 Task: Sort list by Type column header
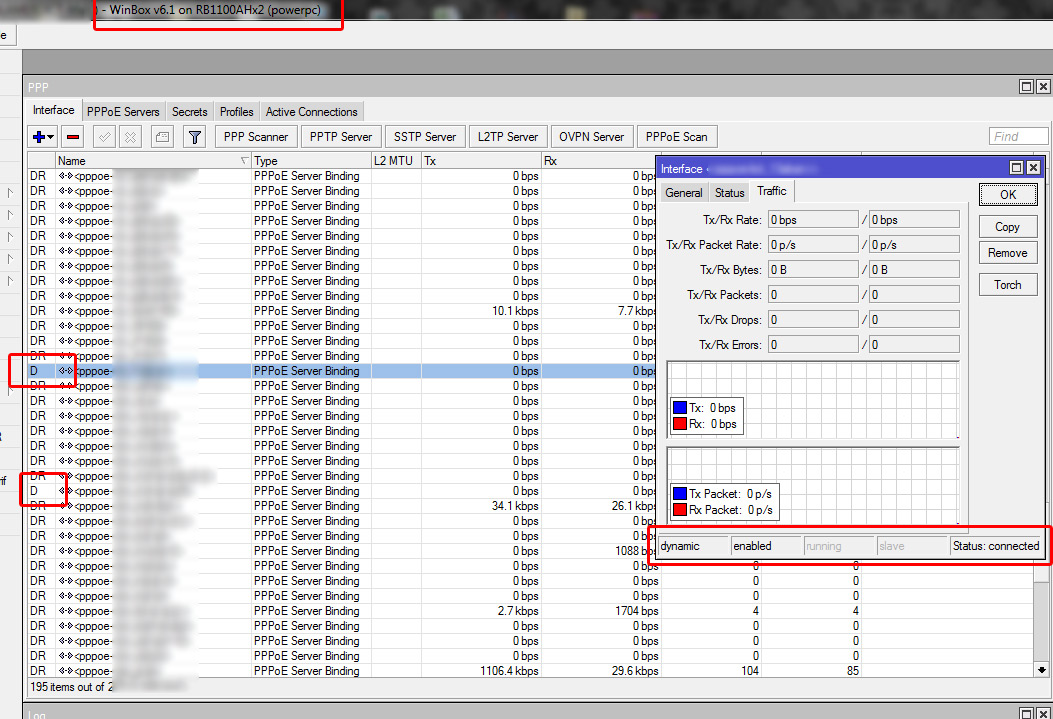point(311,160)
